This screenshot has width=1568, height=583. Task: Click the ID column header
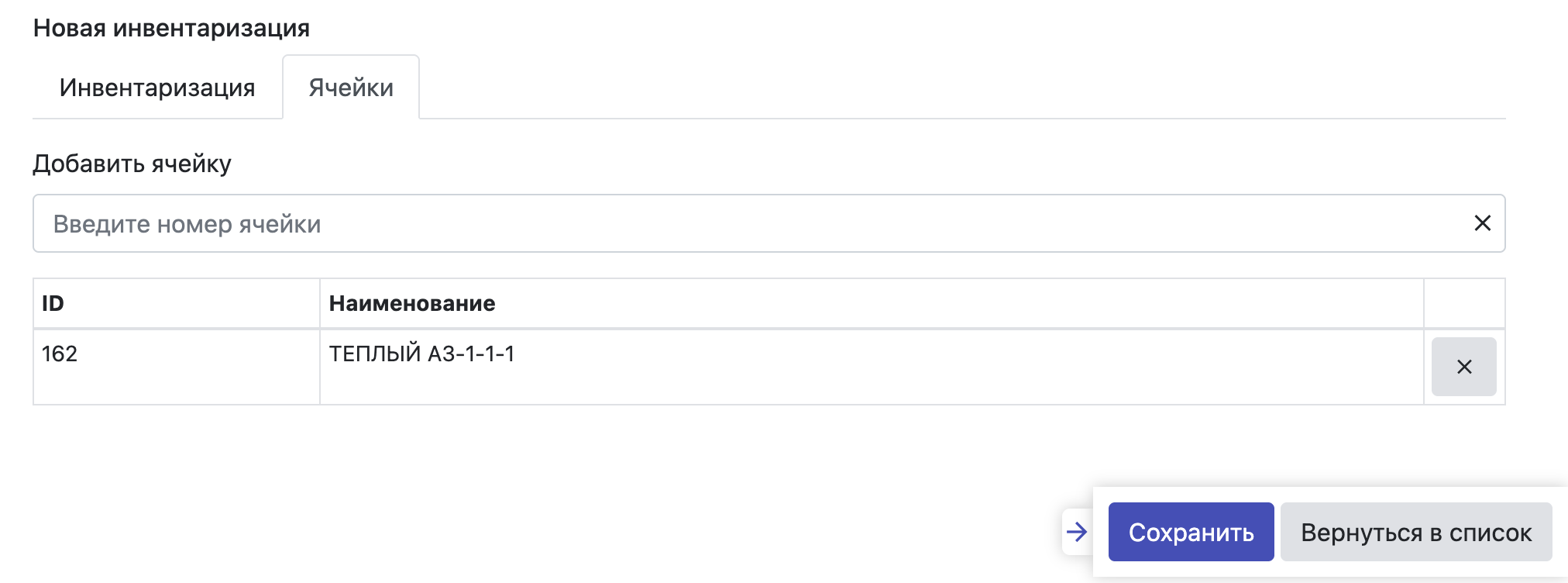53,303
